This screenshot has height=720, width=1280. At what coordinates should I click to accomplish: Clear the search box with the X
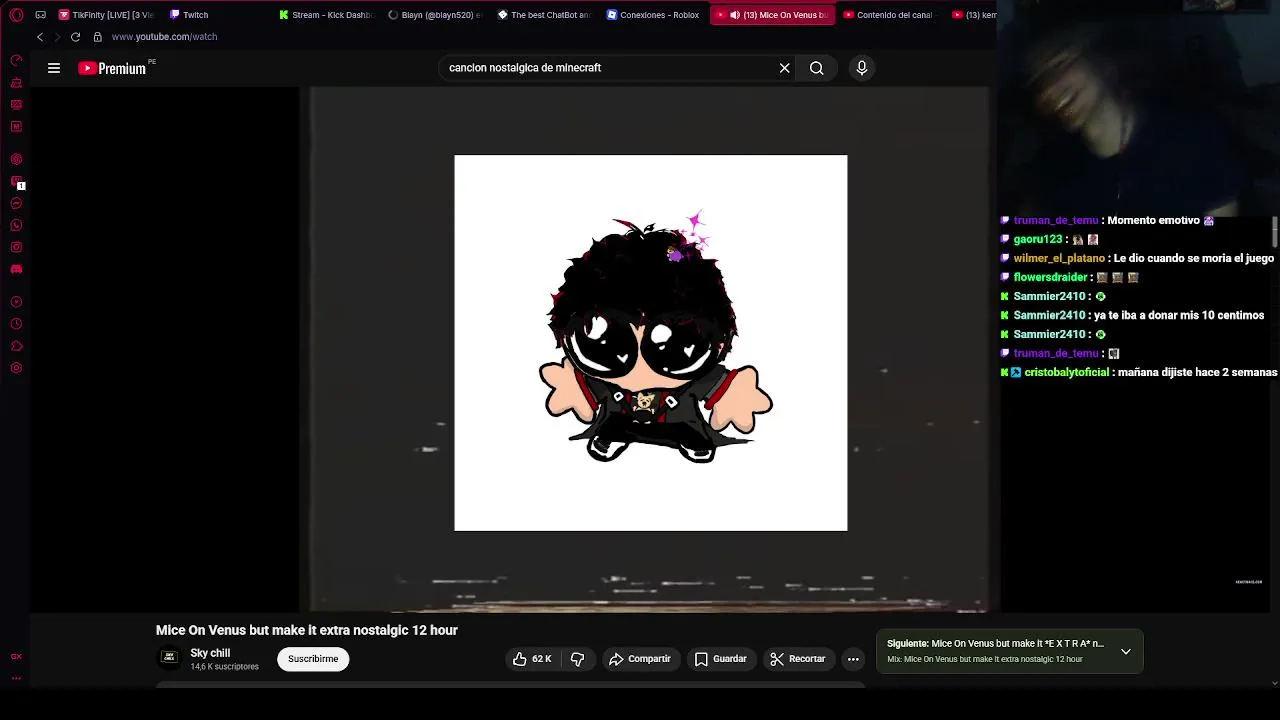pos(785,68)
